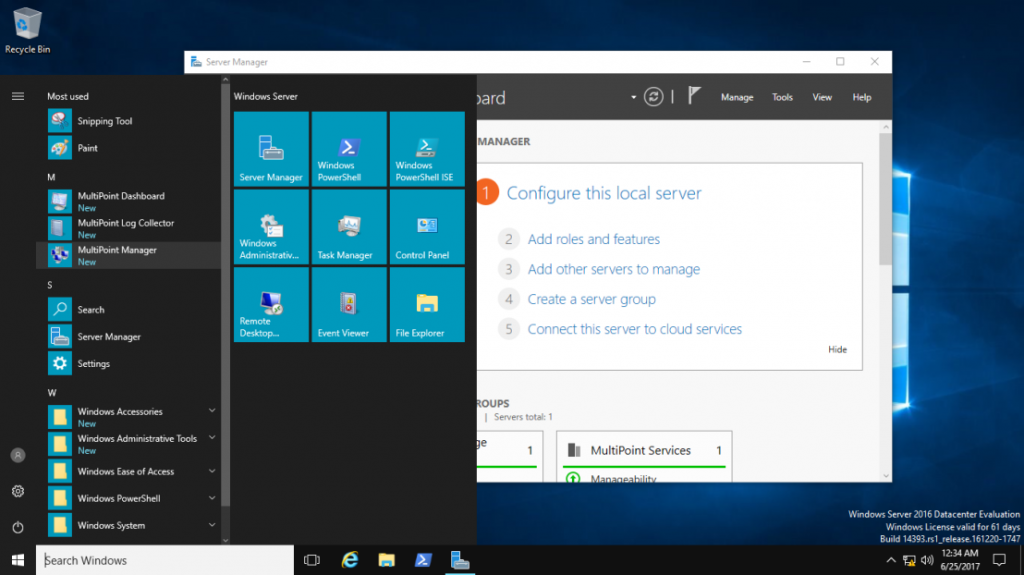Open the Server Manager breadcrumb dropdown arrow
This screenshot has width=1024, height=575.
click(633, 97)
